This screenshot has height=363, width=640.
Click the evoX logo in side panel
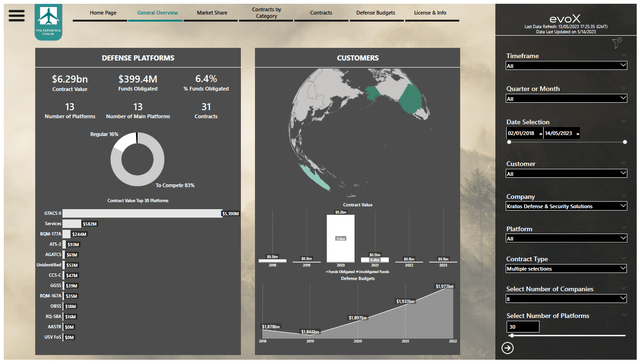[x=565, y=19]
